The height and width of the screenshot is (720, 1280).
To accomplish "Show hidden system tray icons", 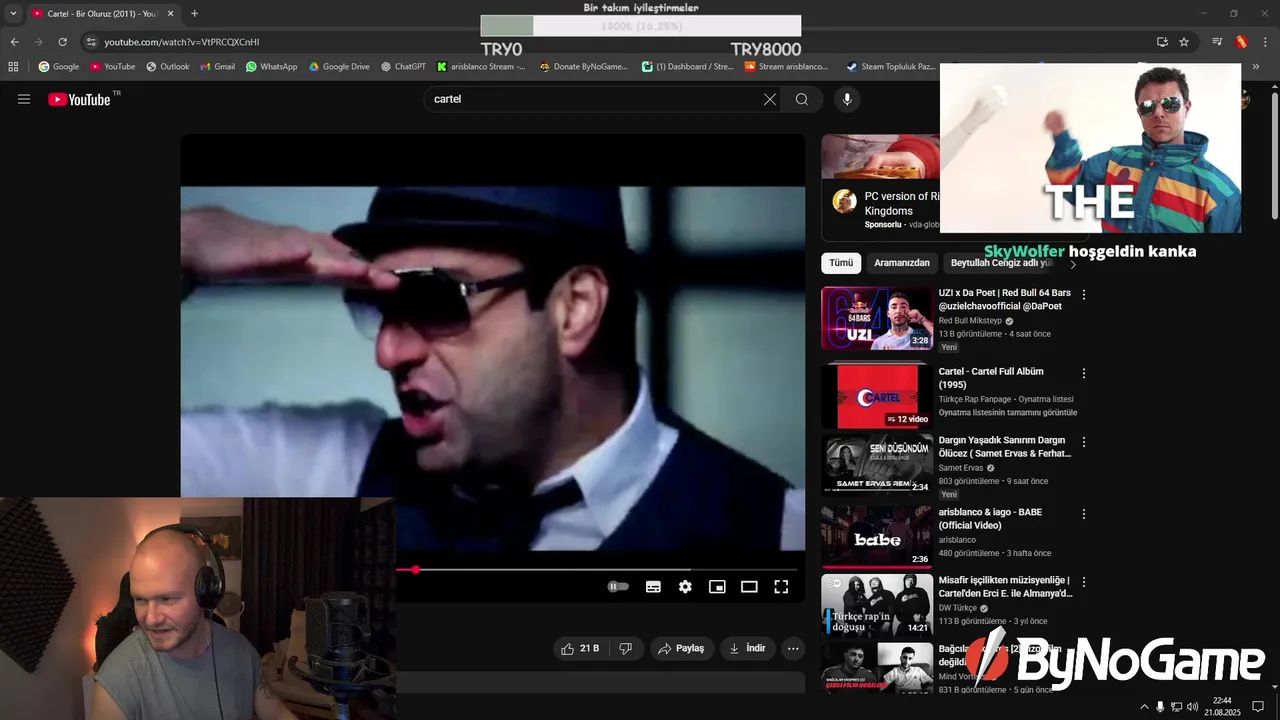I will coord(1144,707).
